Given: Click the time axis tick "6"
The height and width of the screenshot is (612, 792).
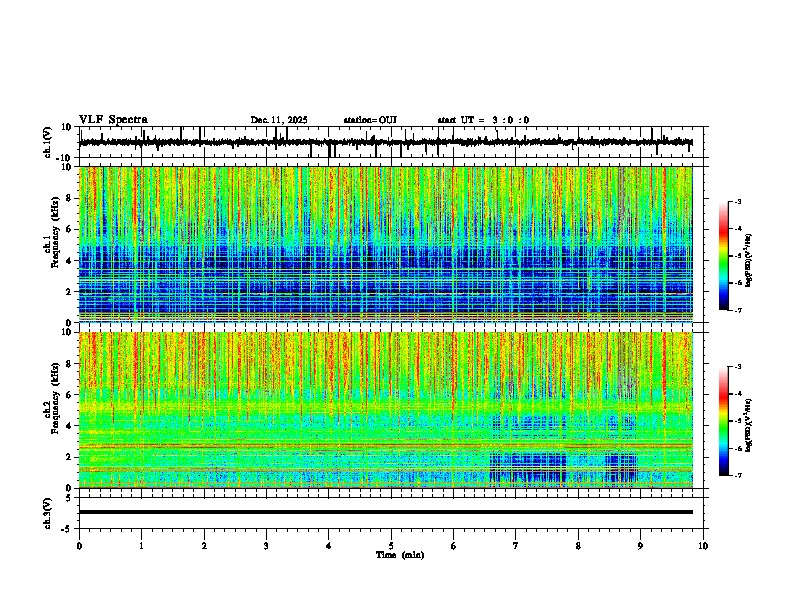Looking at the screenshot, I should coord(454,546).
